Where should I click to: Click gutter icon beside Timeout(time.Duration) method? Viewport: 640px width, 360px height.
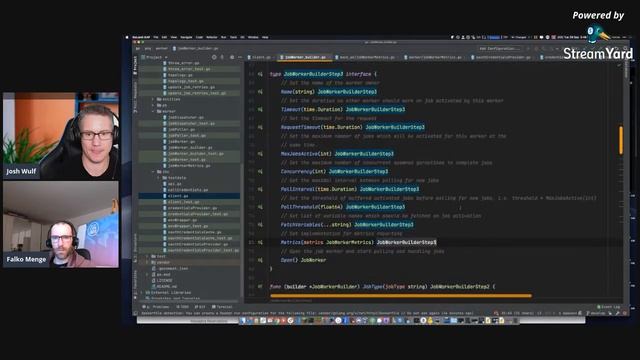260,109
